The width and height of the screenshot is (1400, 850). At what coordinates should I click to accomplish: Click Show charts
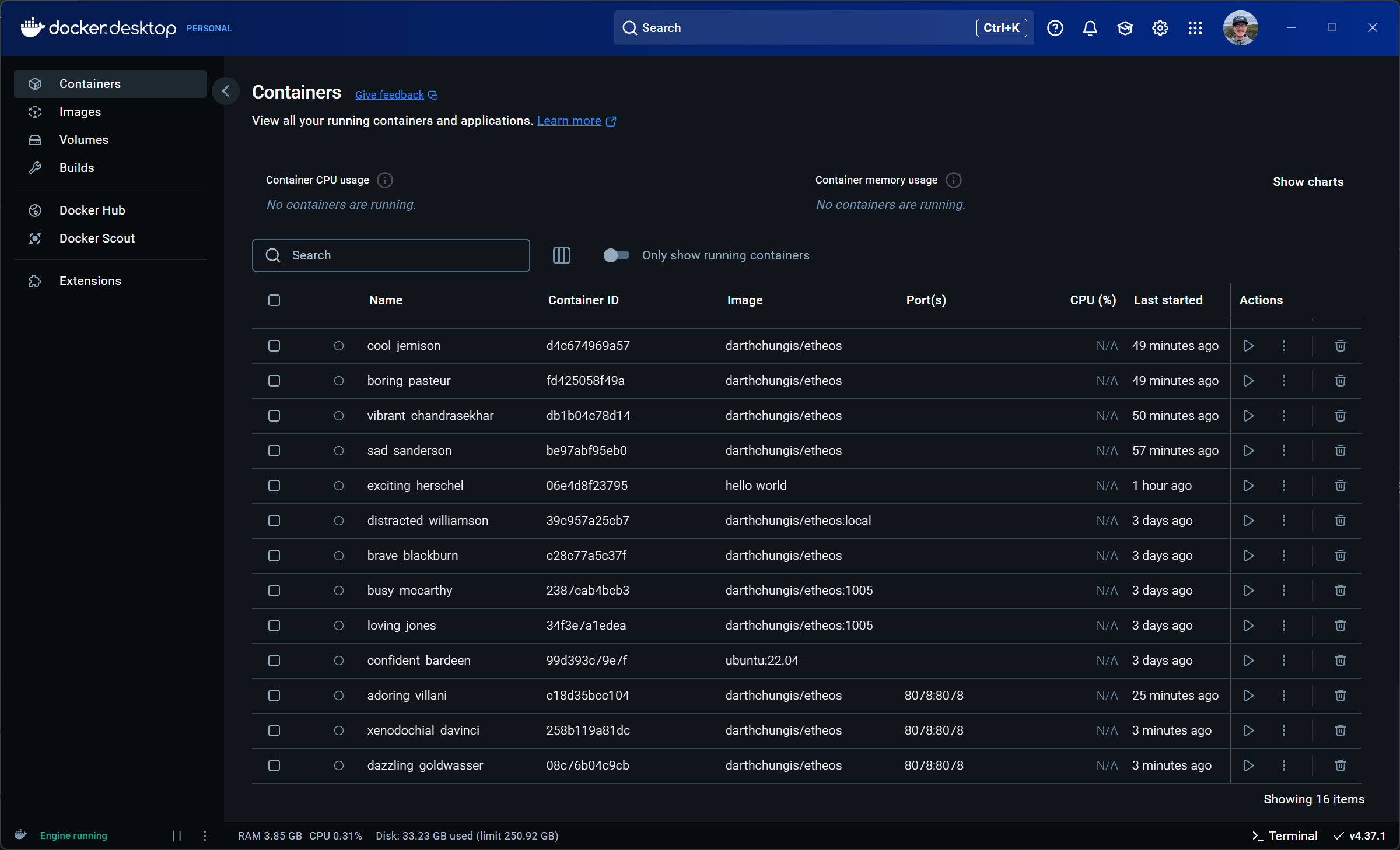pyautogui.click(x=1308, y=182)
